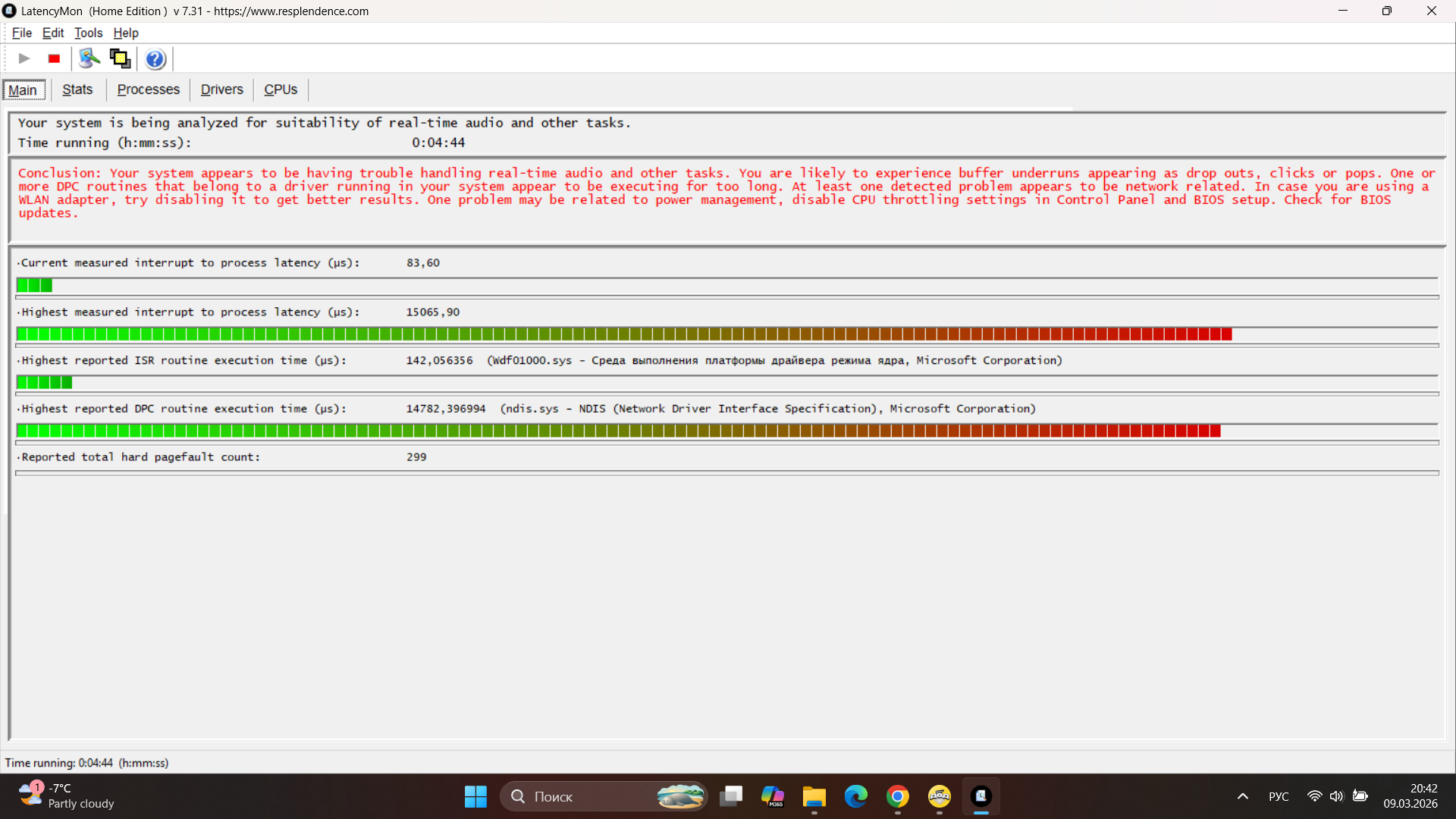Click the hard pagefault count 299
1456x819 pixels.
coord(416,457)
